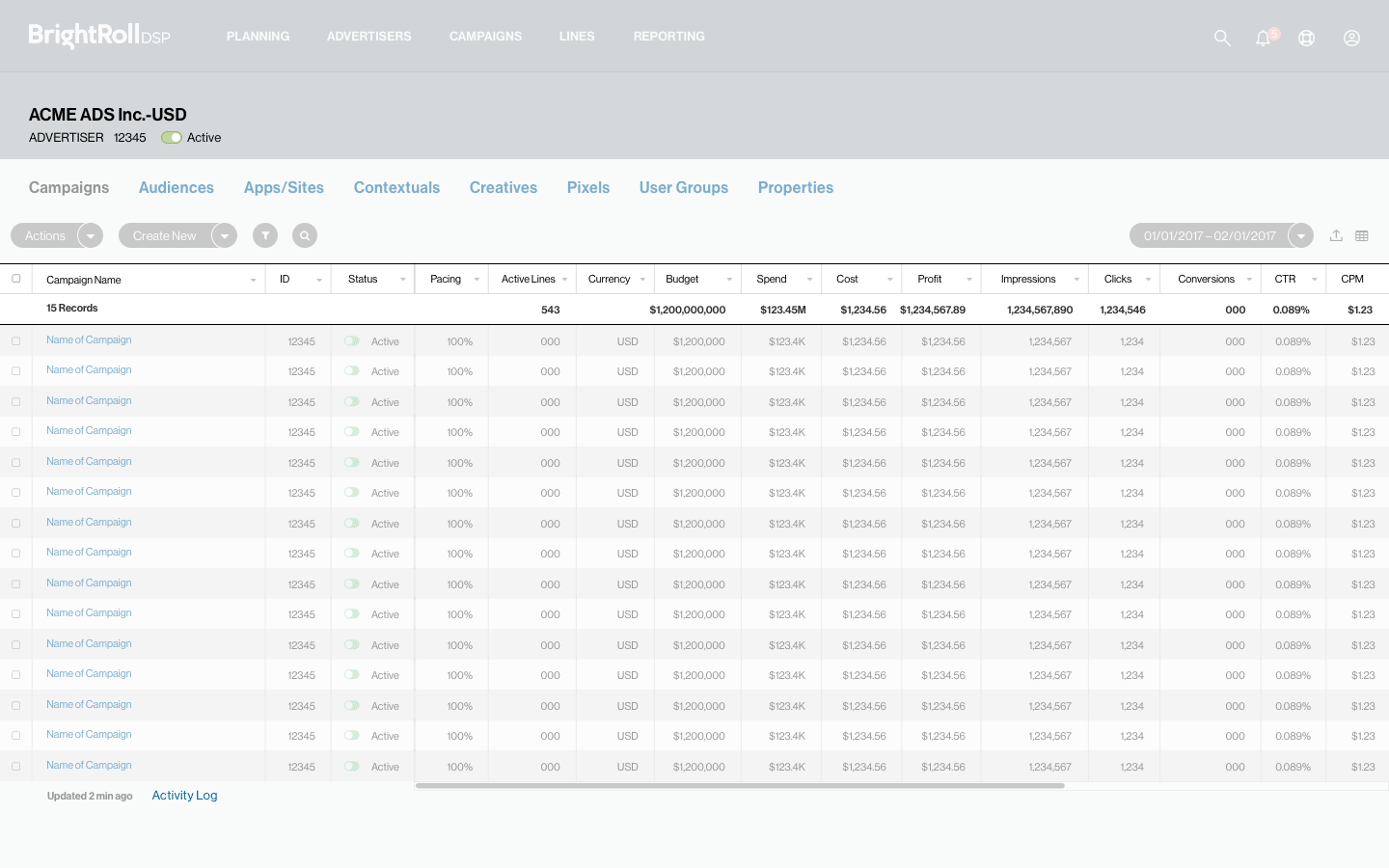1389x868 pixels.
Task: Open the user account profile icon
Action: tap(1351, 38)
